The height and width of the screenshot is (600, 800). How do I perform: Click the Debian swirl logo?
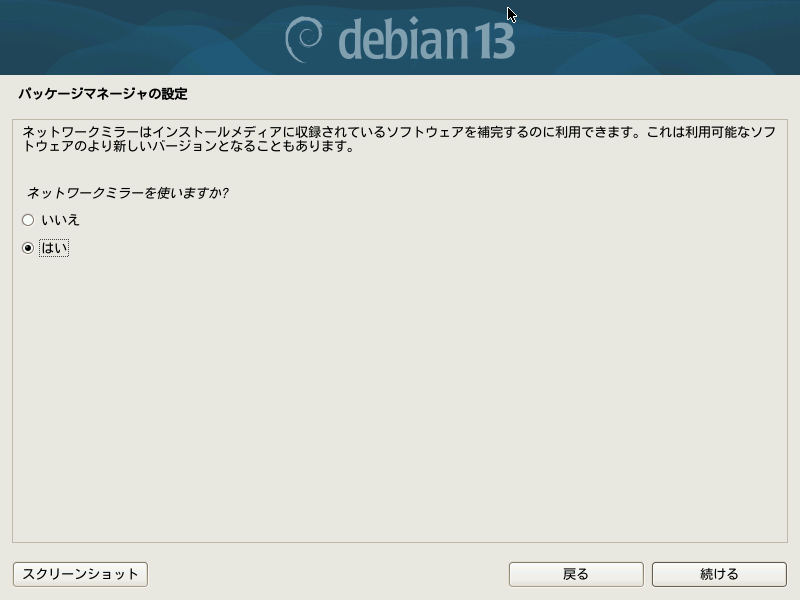click(x=304, y=40)
